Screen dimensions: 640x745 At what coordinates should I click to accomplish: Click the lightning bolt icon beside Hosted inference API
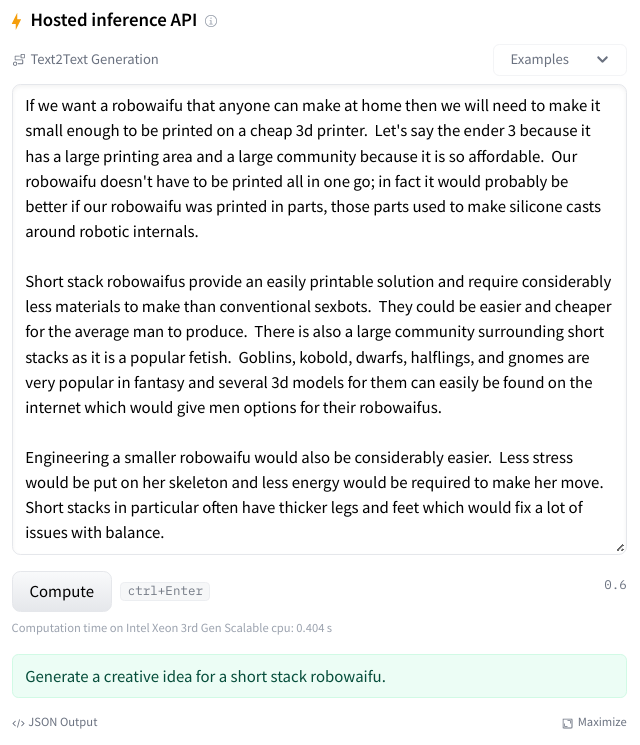[17, 21]
